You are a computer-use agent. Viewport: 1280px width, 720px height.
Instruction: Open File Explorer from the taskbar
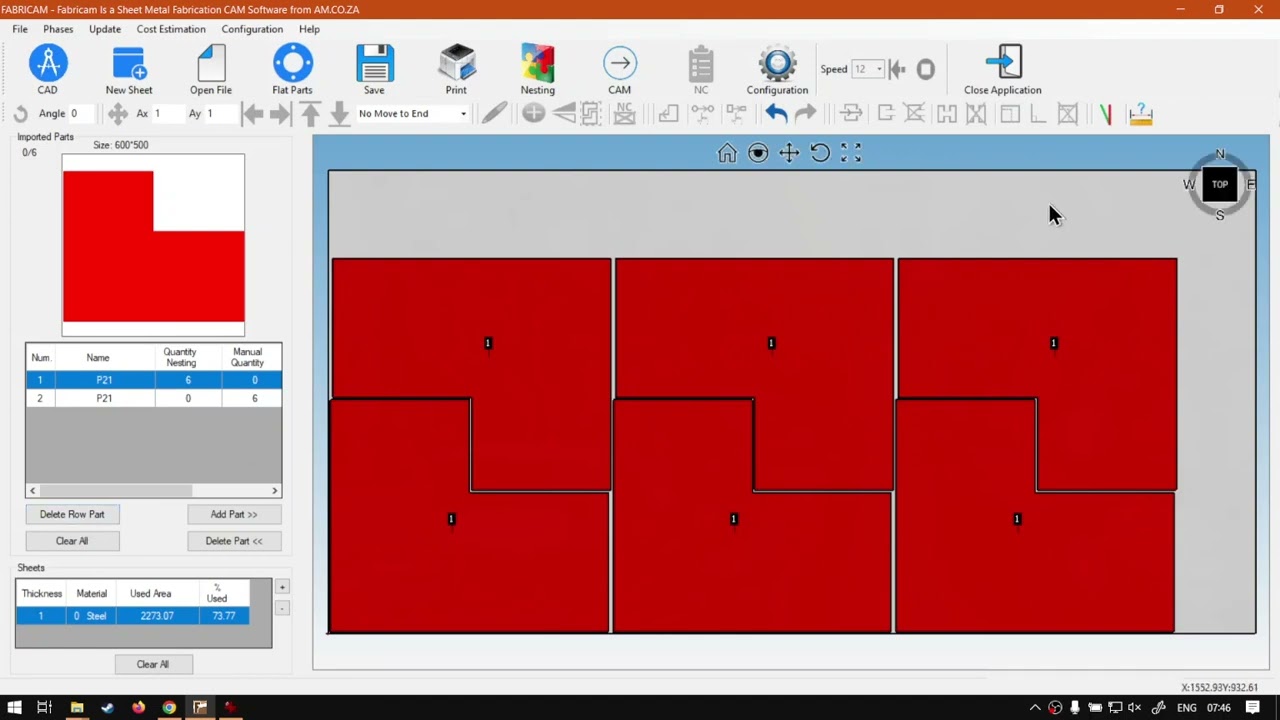click(x=76, y=708)
